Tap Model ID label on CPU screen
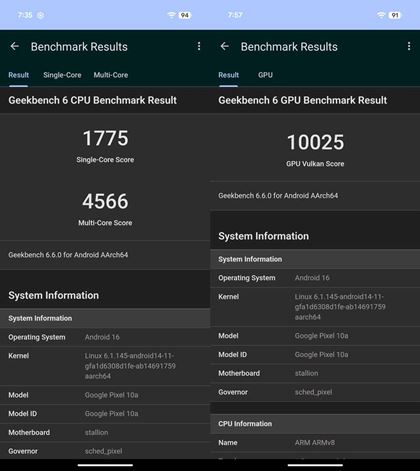This screenshot has height=471, width=420. click(23, 414)
